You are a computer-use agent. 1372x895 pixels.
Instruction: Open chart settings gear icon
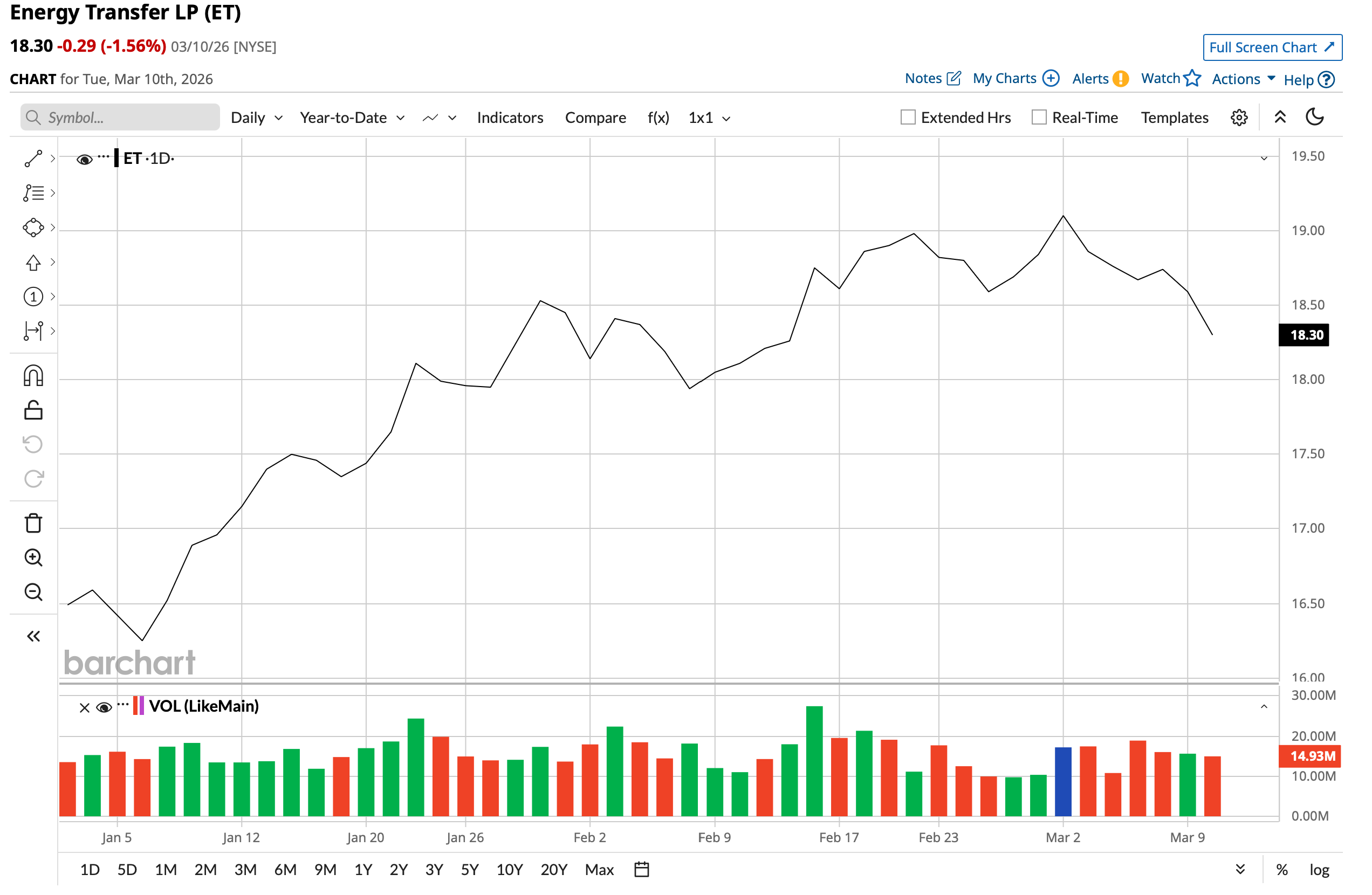click(x=1239, y=118)
